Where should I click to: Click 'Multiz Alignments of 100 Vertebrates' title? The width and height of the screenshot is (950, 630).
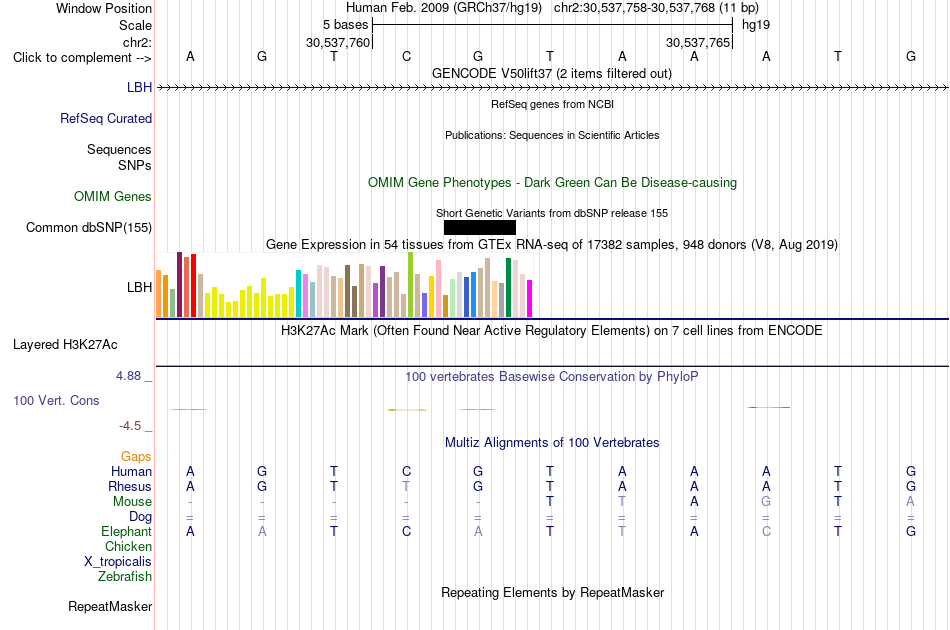click(x=552, y=443)
